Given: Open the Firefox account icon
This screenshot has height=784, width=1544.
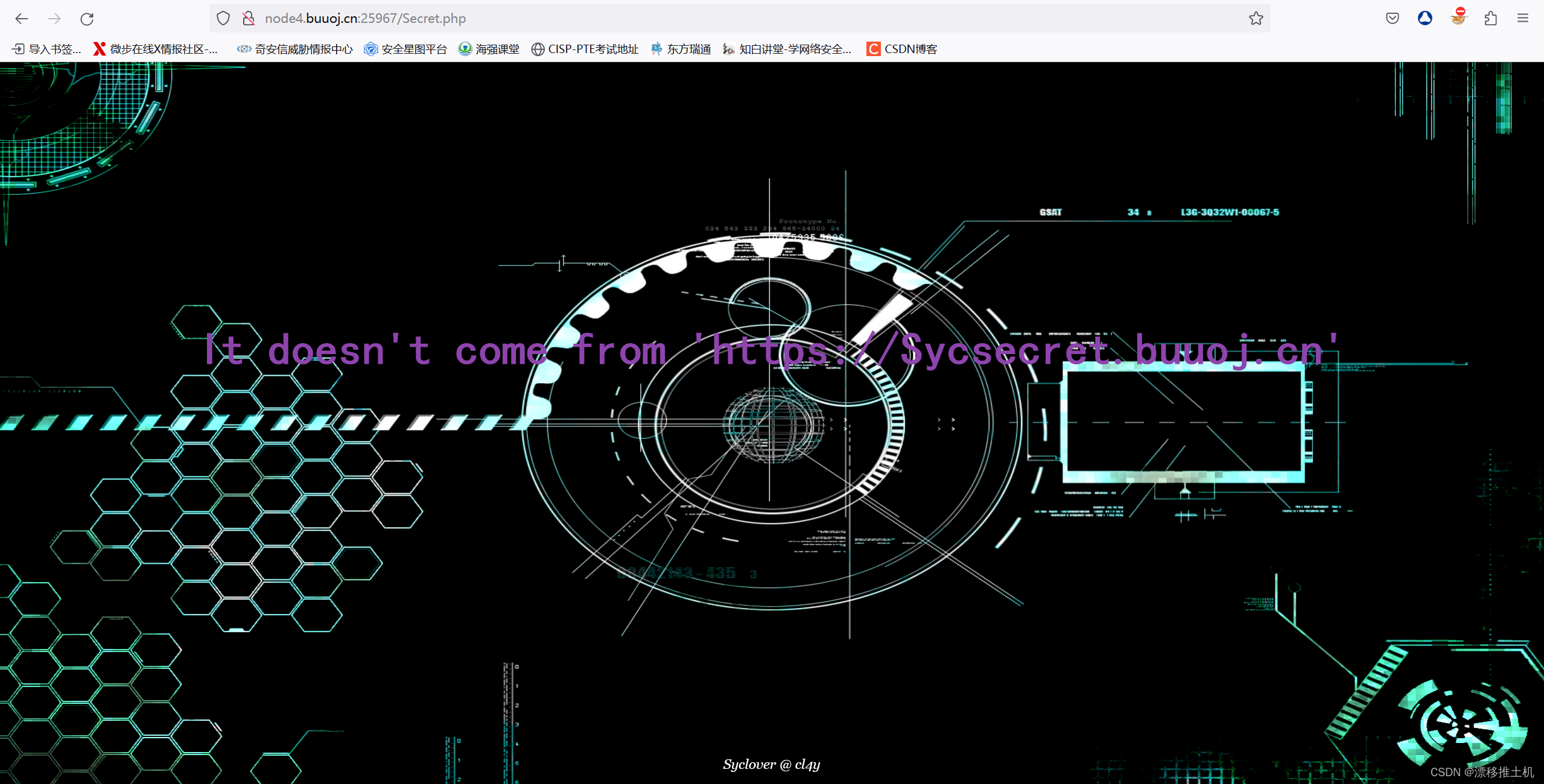Looking at the screenshot, I should tap(1425, 18).
